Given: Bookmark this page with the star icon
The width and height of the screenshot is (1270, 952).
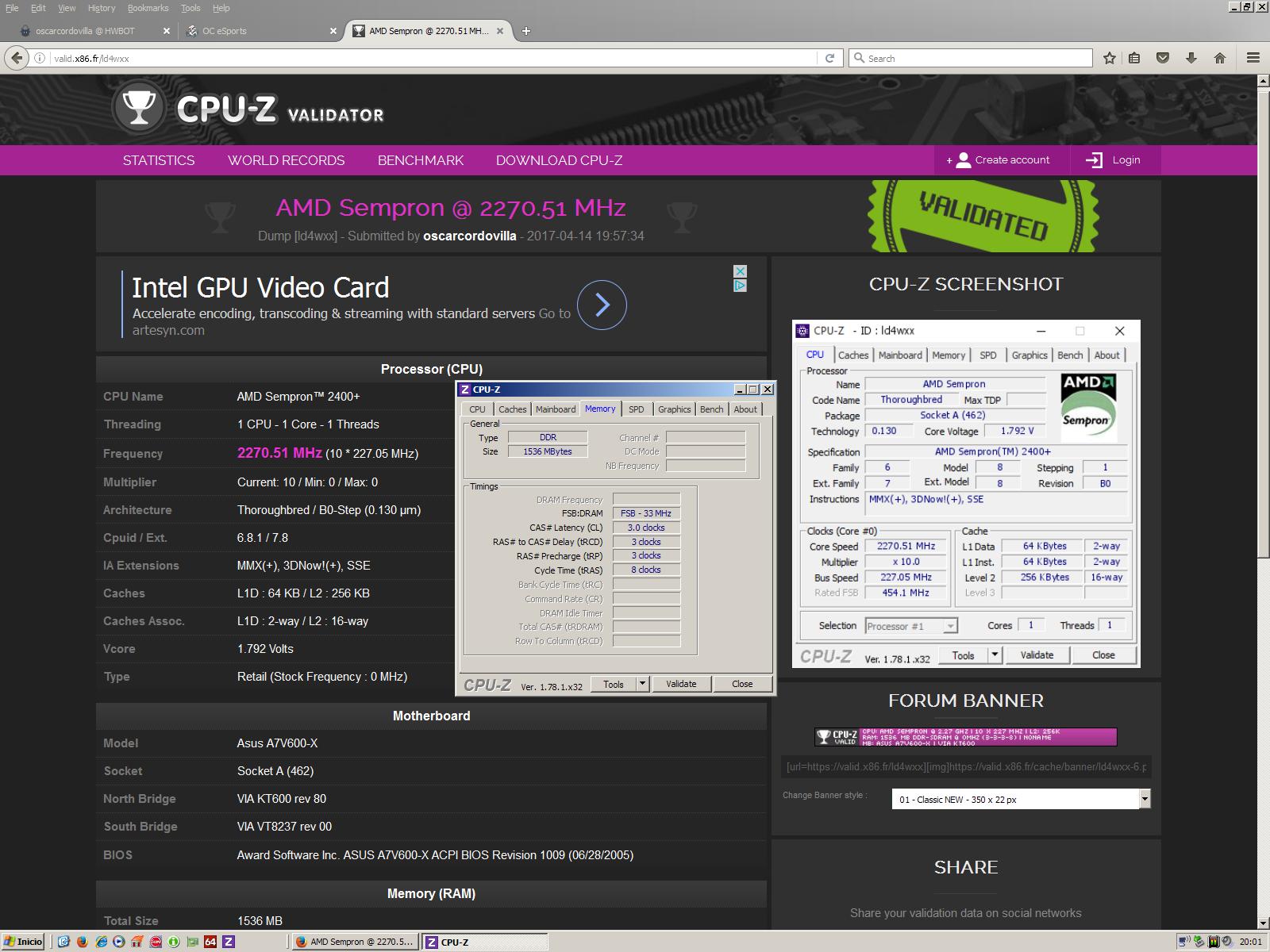Looking at the screenshot, I should tap(1110, 58).
